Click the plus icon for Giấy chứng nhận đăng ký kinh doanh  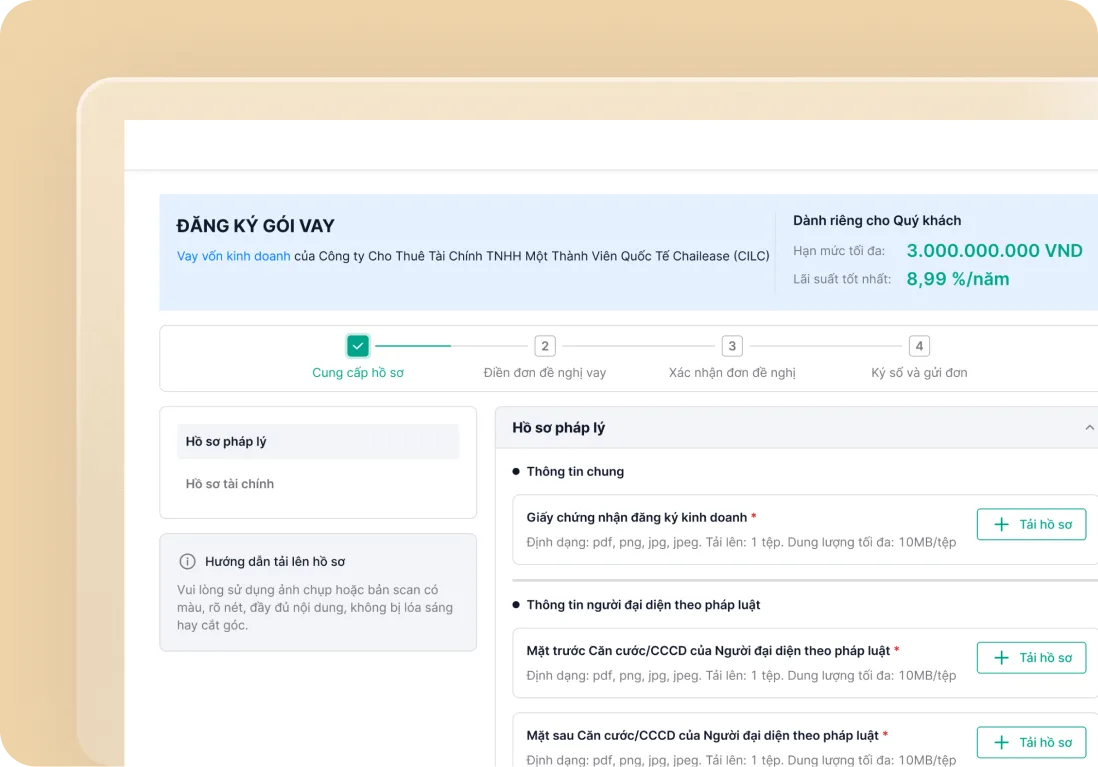pyautogui.click(x=1001, y=524)
